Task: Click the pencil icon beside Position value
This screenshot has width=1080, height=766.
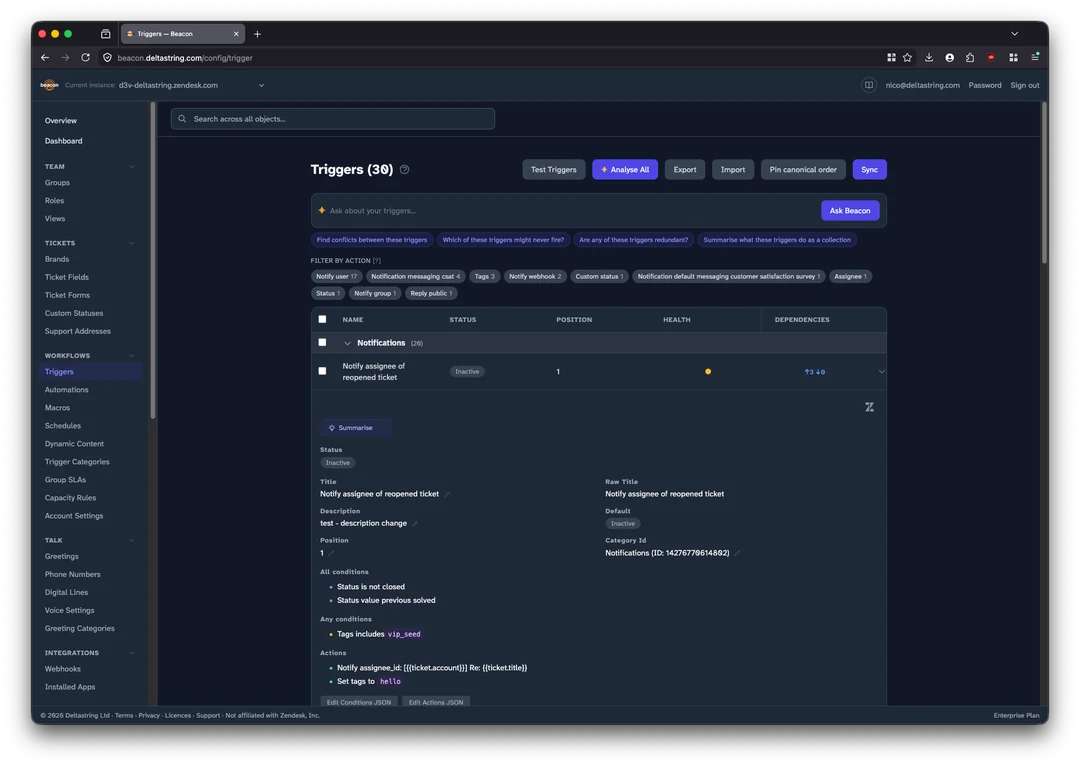Action: tap(331, 553)
